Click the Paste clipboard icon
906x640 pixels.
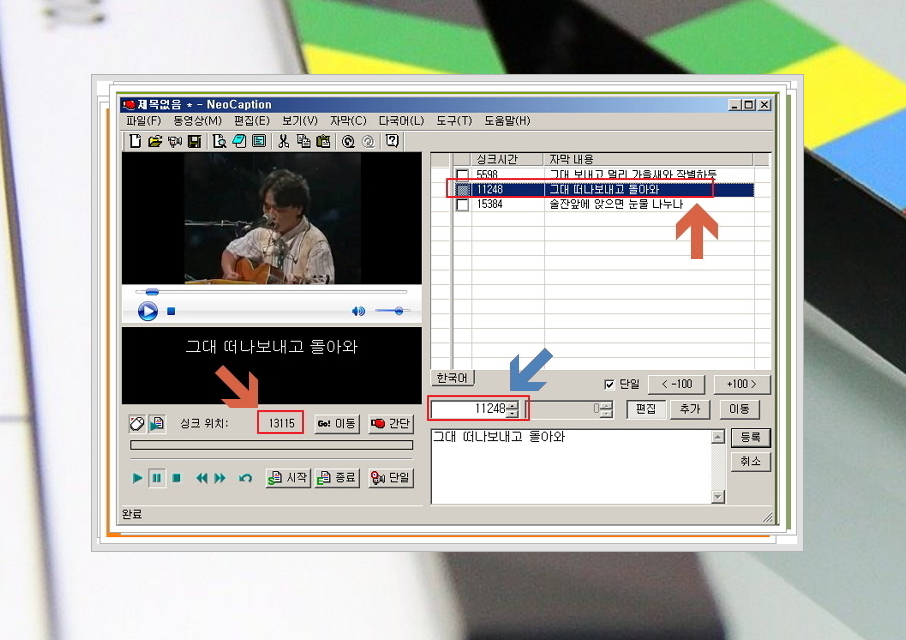(x=324, y=141)
